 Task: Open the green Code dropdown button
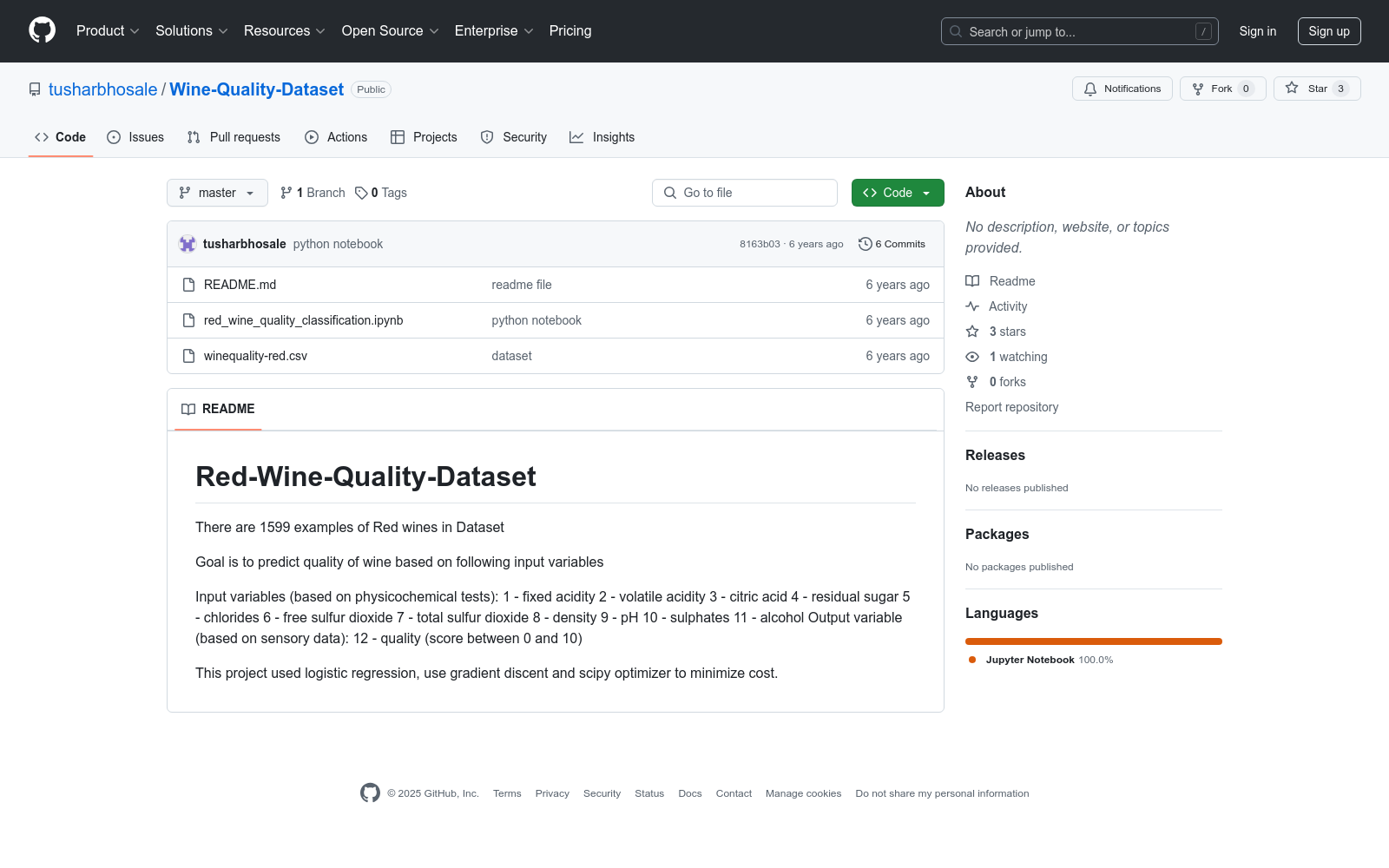coord(898,193)
